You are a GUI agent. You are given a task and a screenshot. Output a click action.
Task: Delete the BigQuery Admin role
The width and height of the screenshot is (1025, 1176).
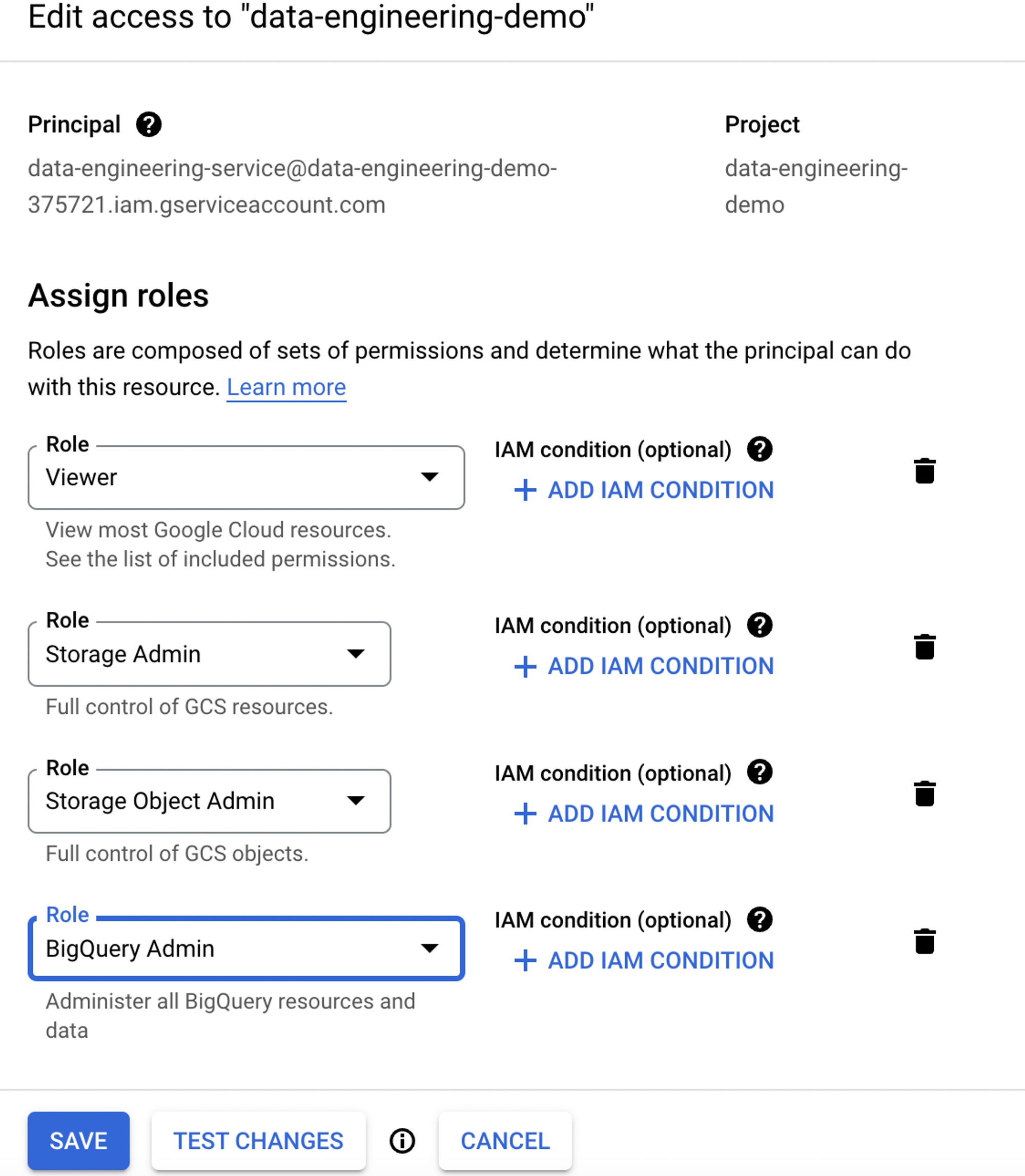925,941
